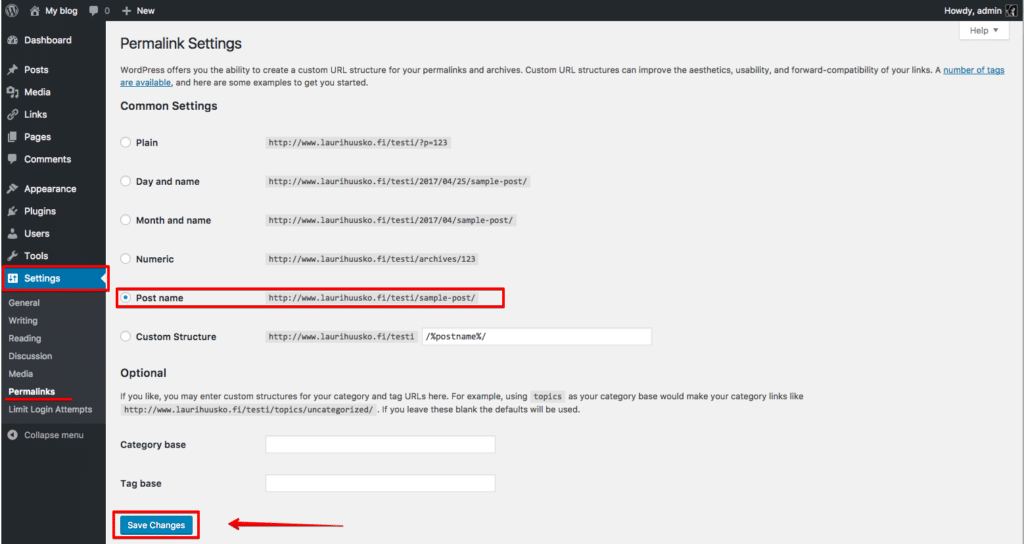Image resolution: width=1024 pixels, height=544 pixels.
Task: Click the topics/uncategorized example URL
Action: pyautogui.click(x=249, y=409)
